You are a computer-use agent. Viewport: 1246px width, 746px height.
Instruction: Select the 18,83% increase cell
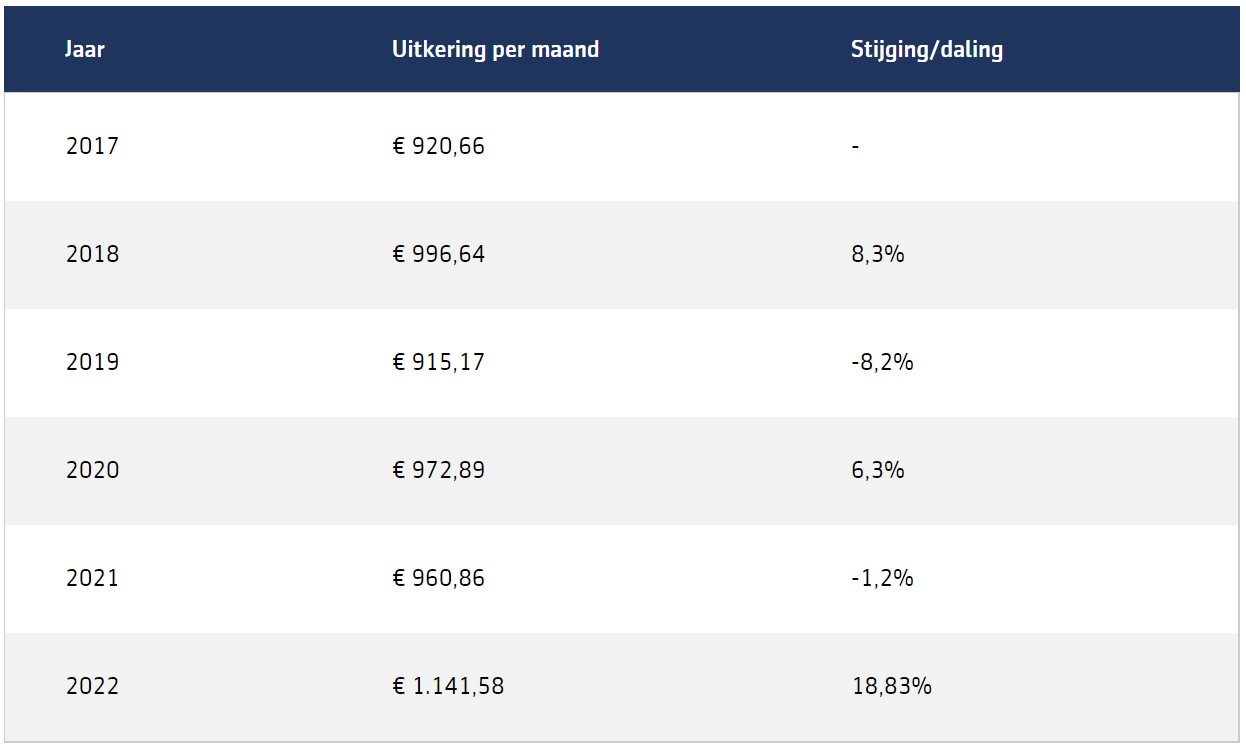click(x=891, y=686)
